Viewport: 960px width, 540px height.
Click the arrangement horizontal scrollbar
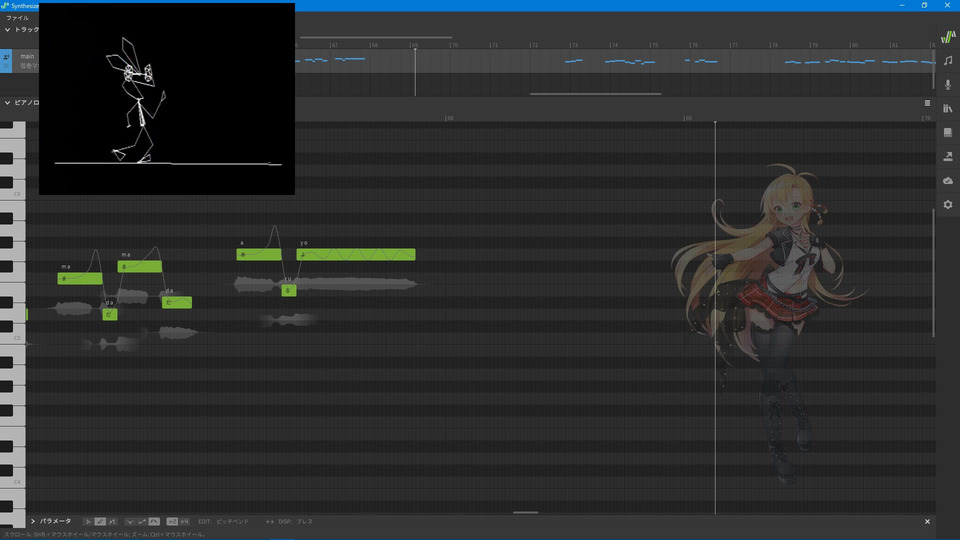(595, 94)
